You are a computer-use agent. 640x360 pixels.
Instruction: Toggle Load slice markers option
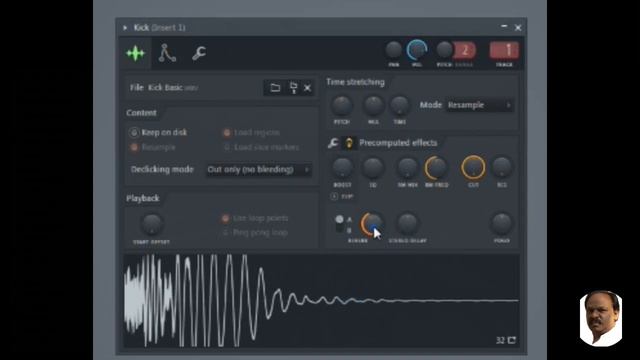point(227,147)
